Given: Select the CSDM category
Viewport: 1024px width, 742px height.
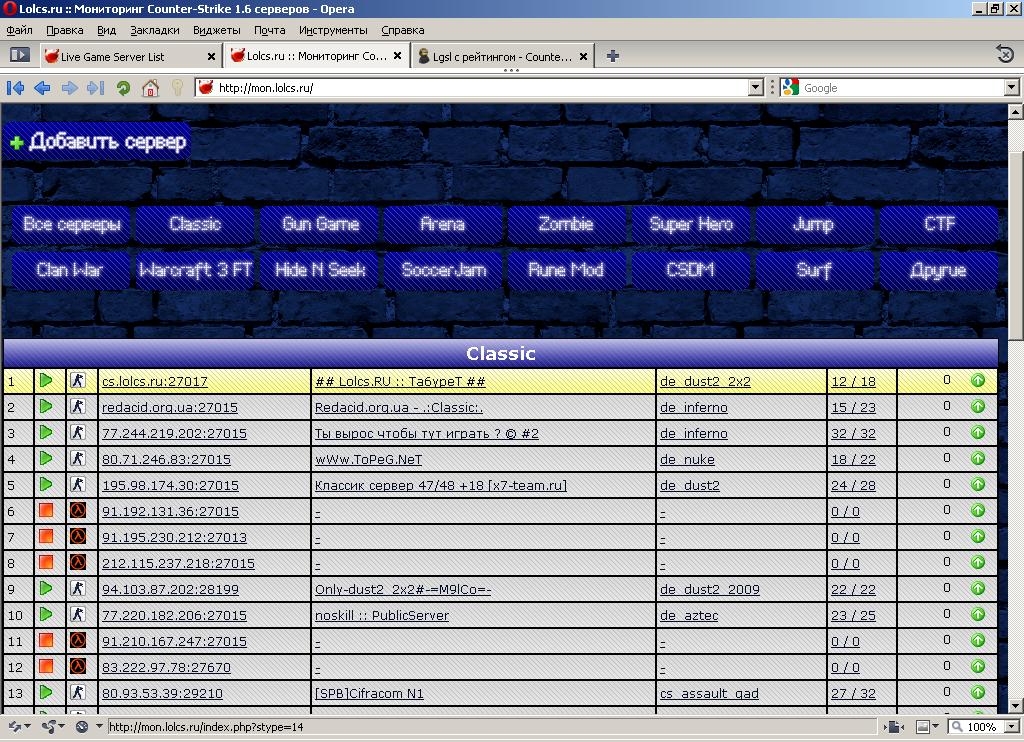Looking at the screenshot, I should [x=691, y=270].
